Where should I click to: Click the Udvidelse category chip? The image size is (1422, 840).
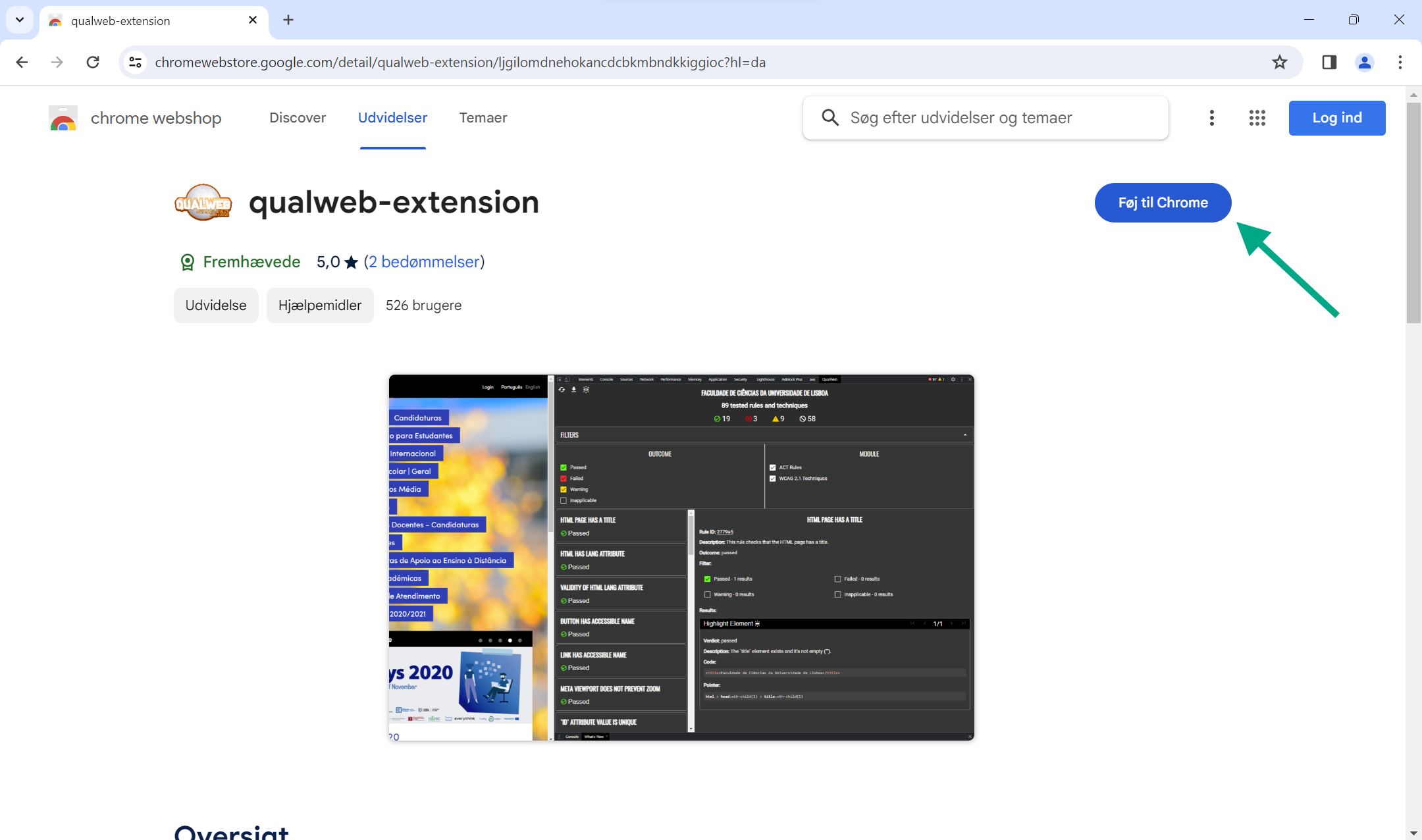pyautogui.click(x=216, y=305)
